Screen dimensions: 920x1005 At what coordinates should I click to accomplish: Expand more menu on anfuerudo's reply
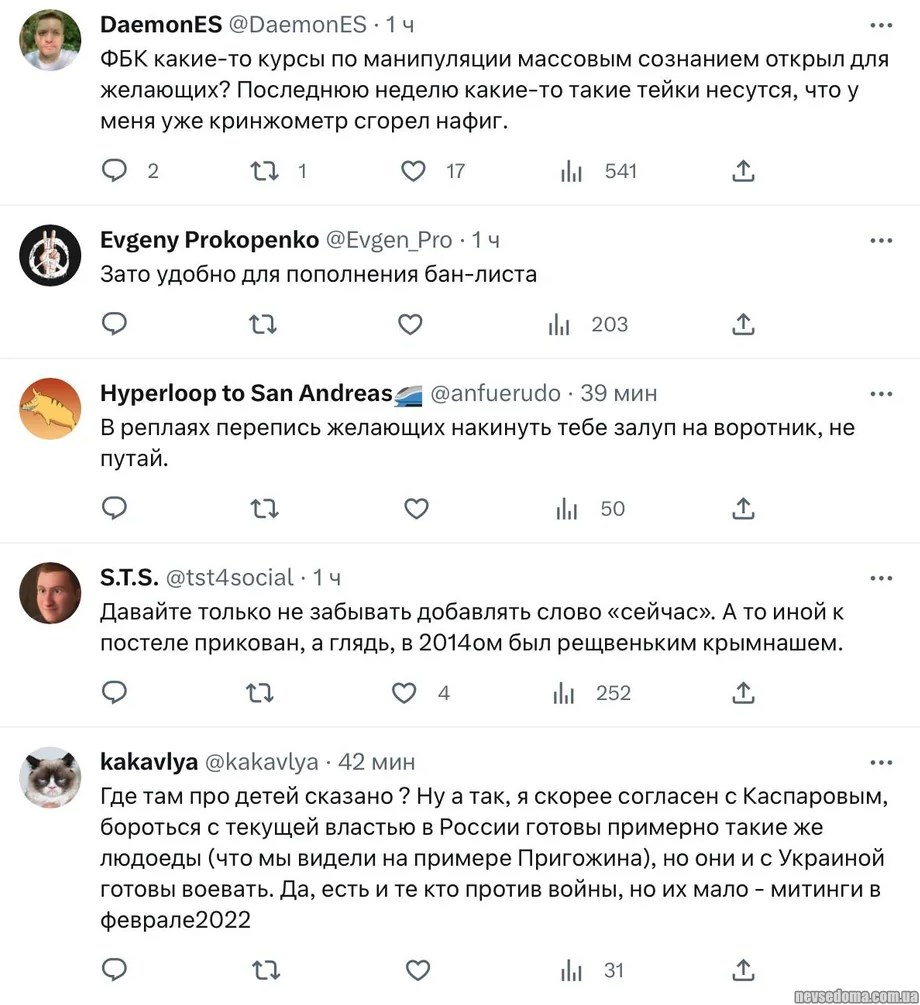click(880, 394)
